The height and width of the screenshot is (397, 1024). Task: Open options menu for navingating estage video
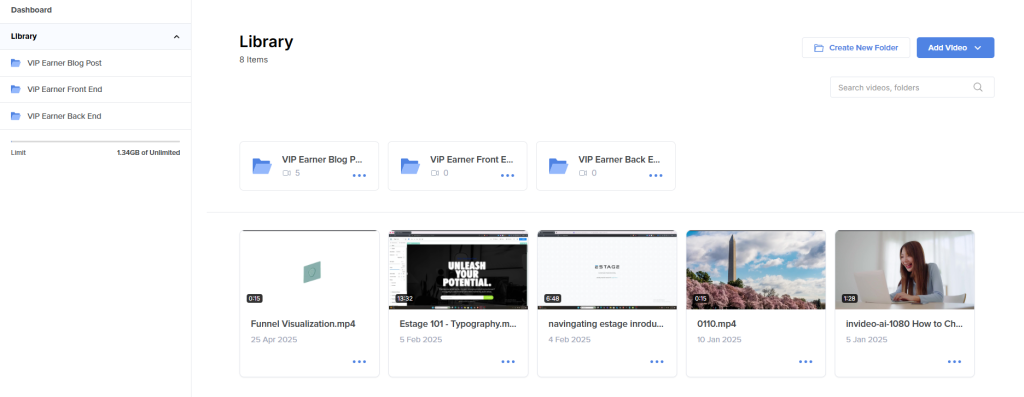(x=656, y=362)
